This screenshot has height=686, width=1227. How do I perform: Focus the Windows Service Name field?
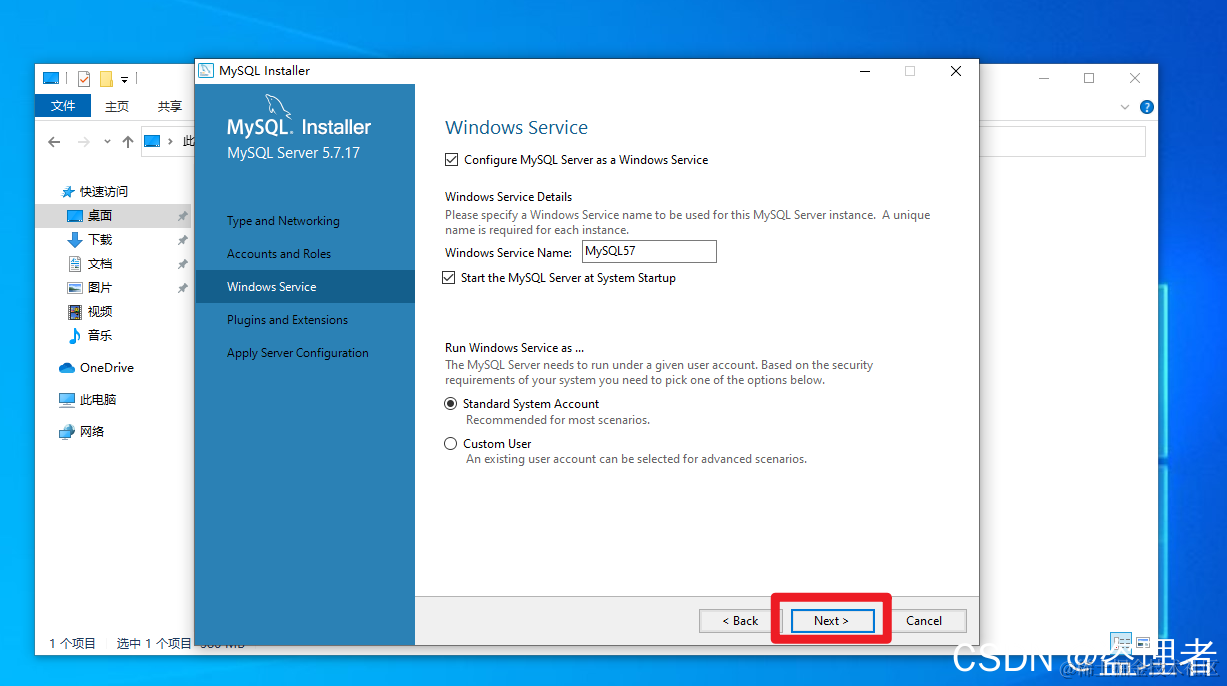coord(649,252)
